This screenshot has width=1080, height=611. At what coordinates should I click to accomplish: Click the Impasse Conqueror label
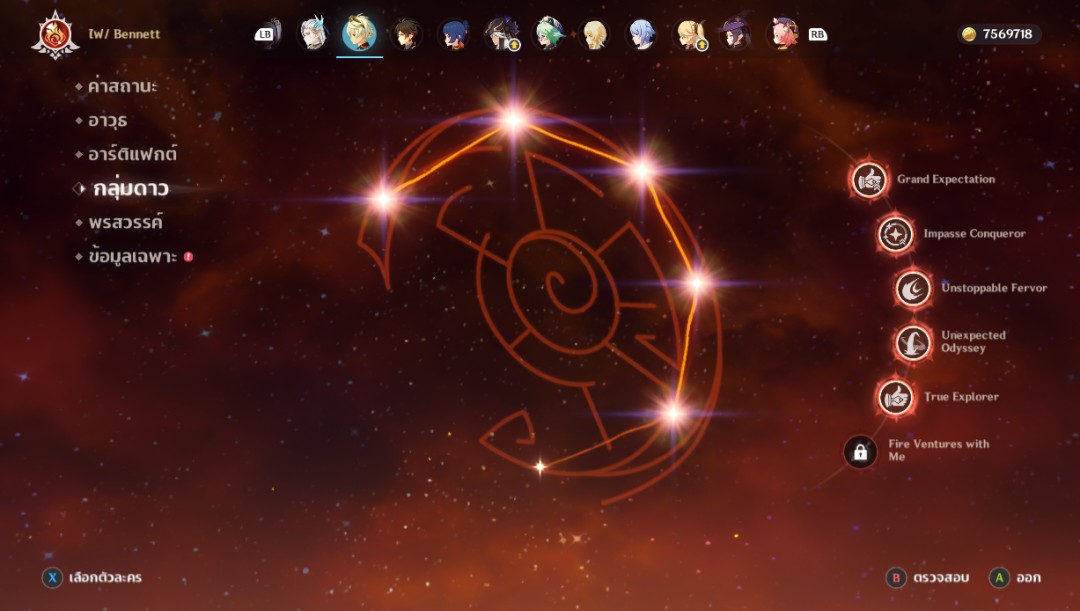(x=974, y=234)
